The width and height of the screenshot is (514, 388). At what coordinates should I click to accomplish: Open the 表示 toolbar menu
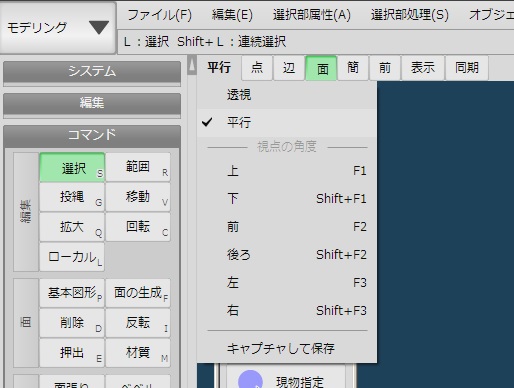pos(423,68)
